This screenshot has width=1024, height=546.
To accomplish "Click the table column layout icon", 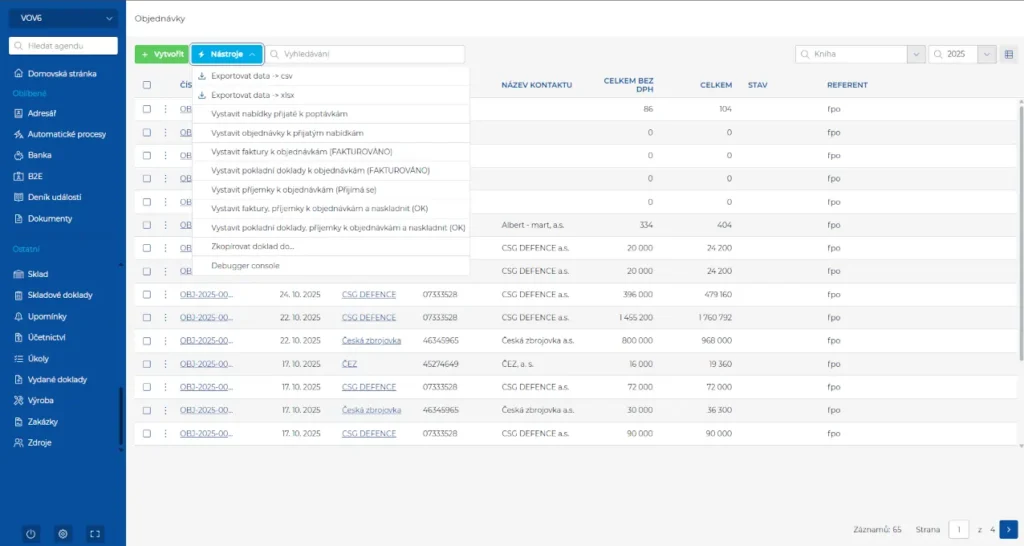I will (1010, 54).
